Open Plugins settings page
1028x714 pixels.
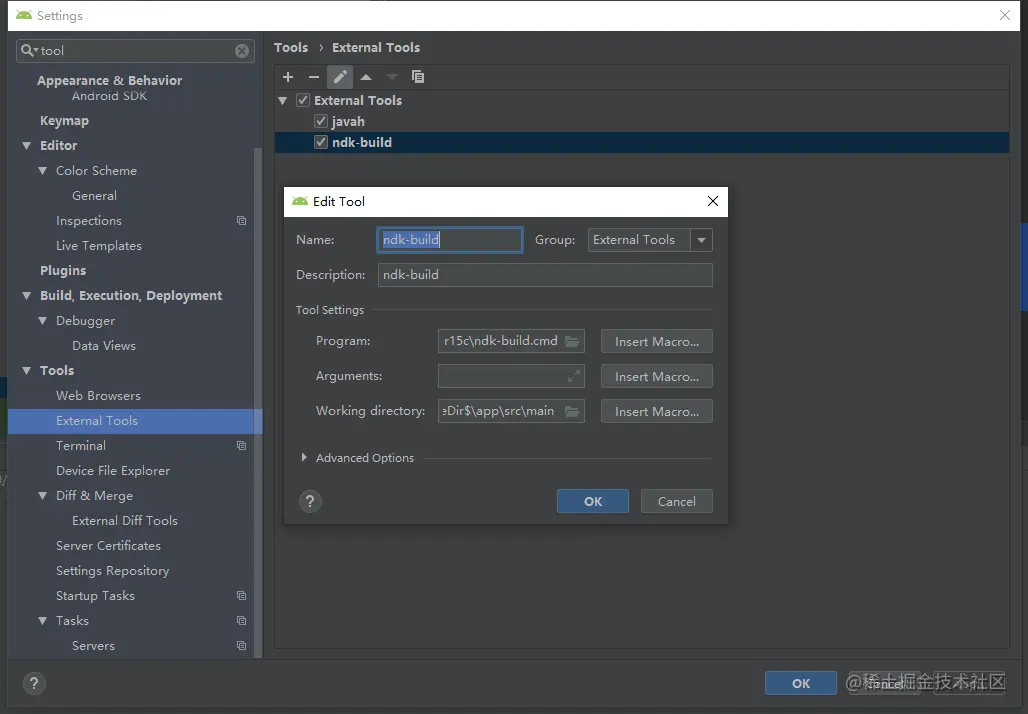[63, 271]
